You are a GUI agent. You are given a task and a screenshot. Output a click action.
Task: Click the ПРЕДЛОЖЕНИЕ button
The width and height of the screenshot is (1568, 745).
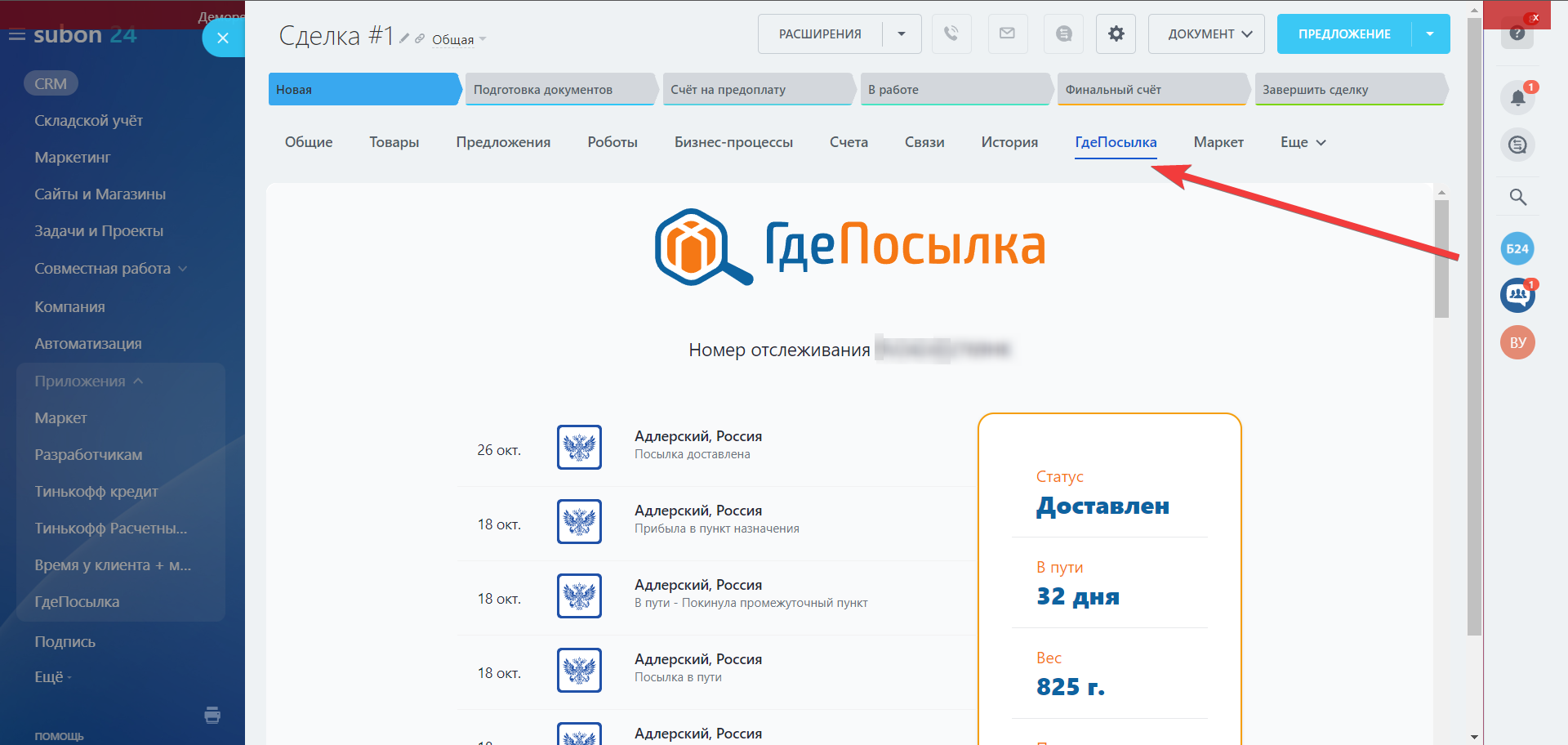point(1344,34)
